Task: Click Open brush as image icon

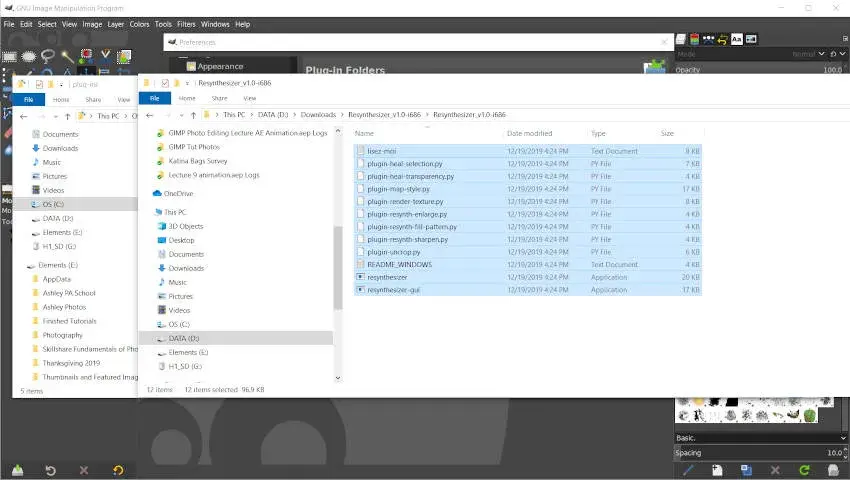Action: pyautogui.click(x=833, y=470)
